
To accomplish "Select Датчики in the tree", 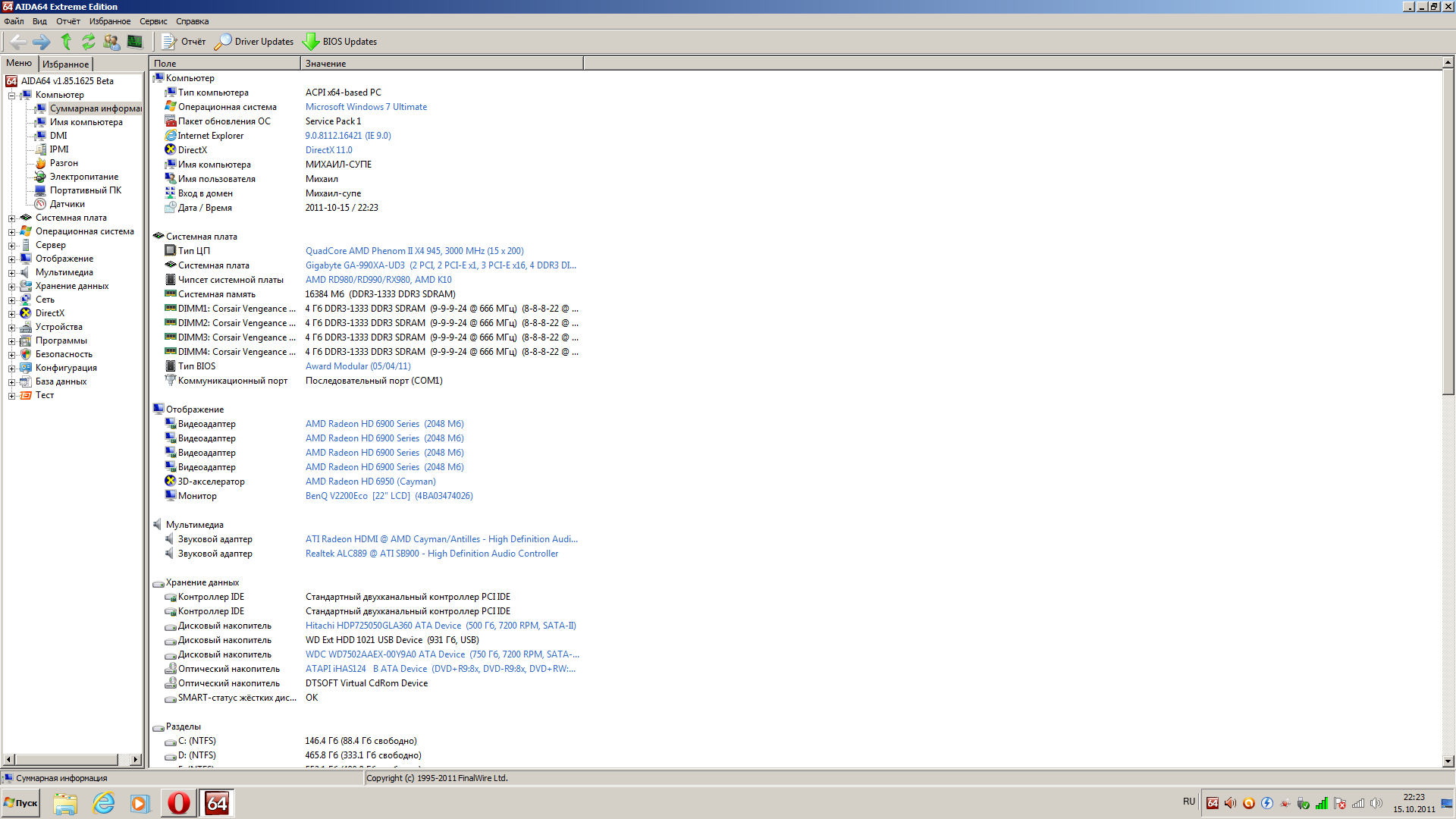I will (x=67, y=204).
